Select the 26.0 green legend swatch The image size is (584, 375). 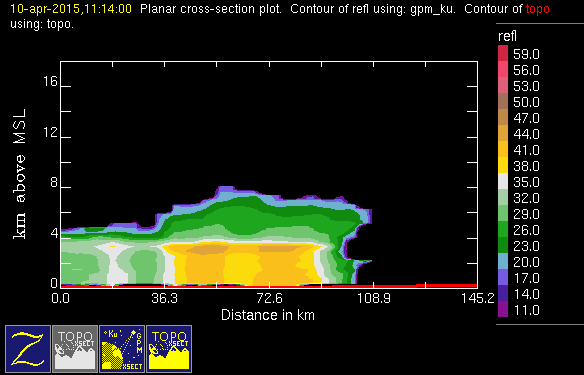pos(503,229)
